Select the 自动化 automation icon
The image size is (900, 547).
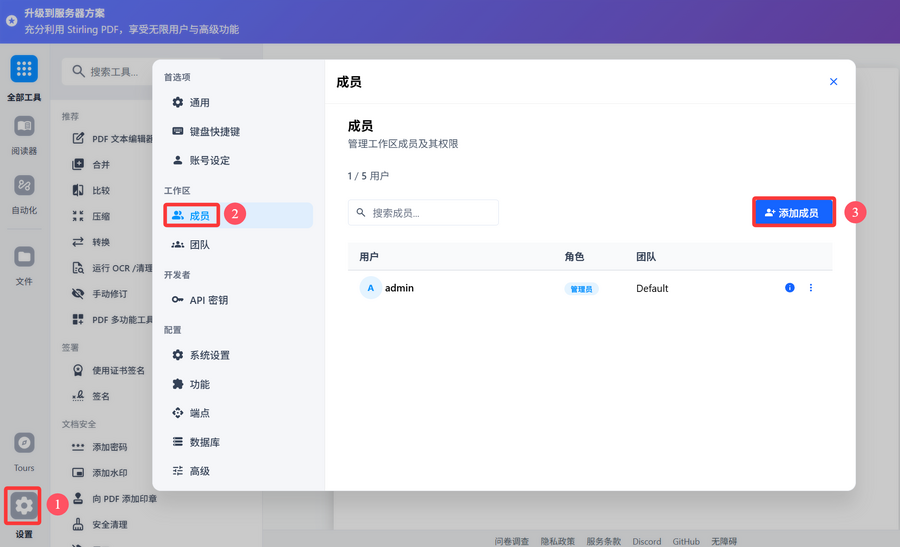(x=24, y=186)
